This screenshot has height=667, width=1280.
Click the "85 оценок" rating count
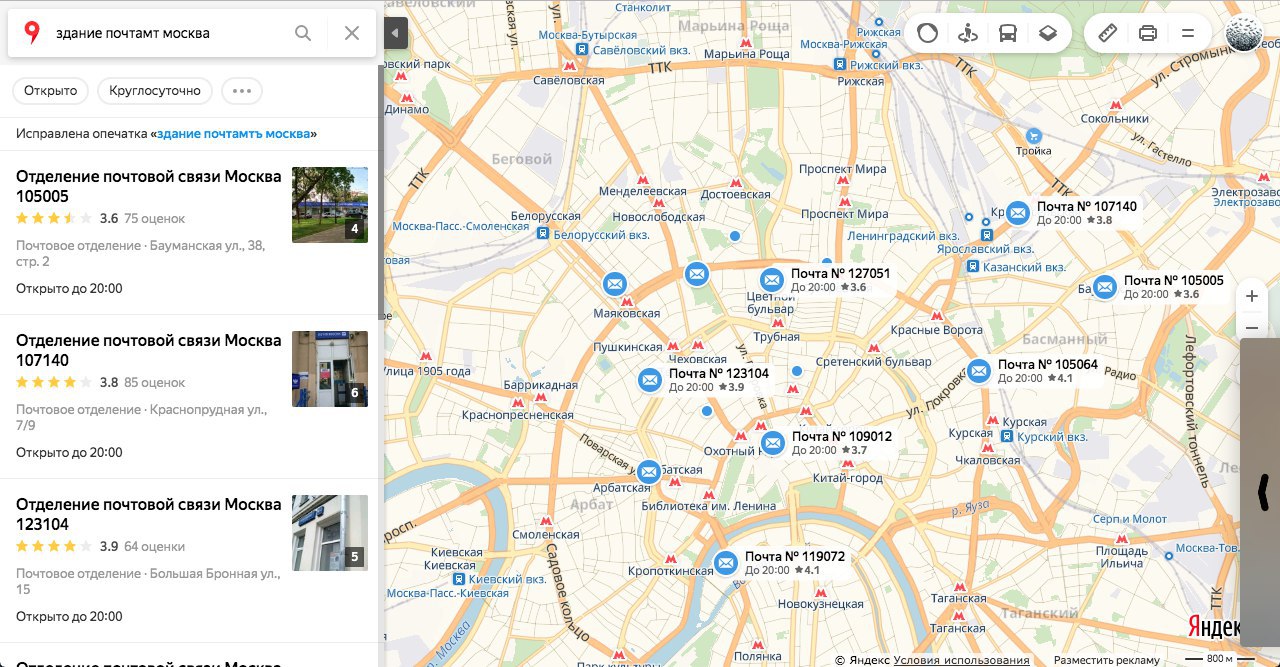click(154, 383)
